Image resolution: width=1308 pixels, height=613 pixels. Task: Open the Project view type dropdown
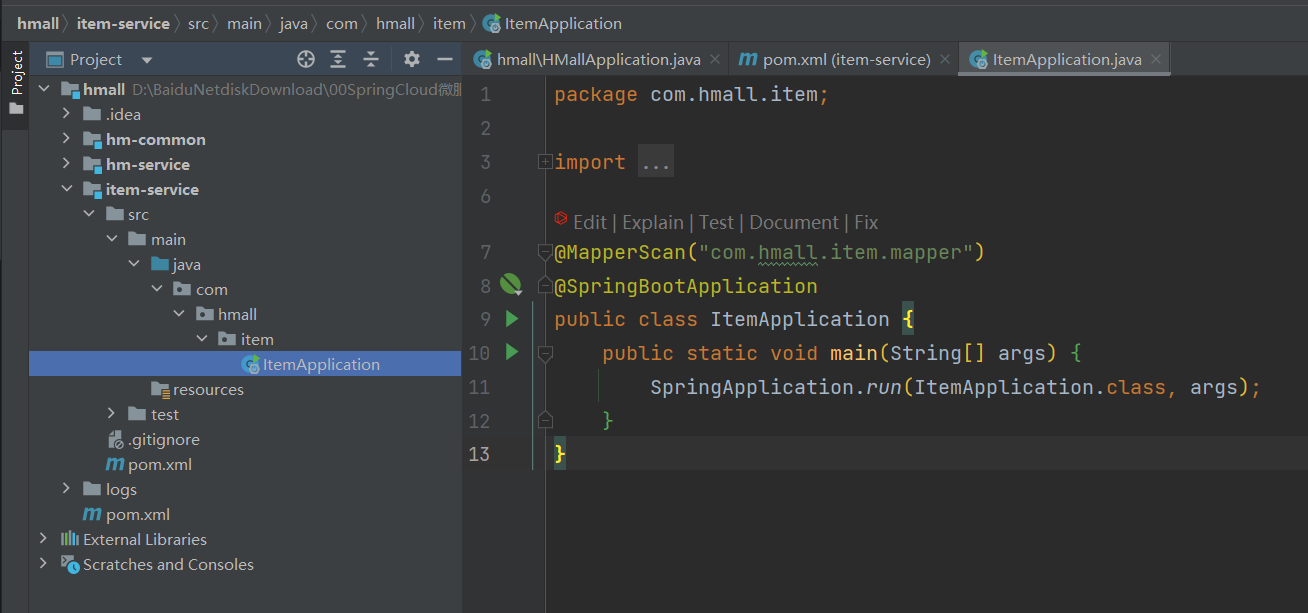click(147, 60)
